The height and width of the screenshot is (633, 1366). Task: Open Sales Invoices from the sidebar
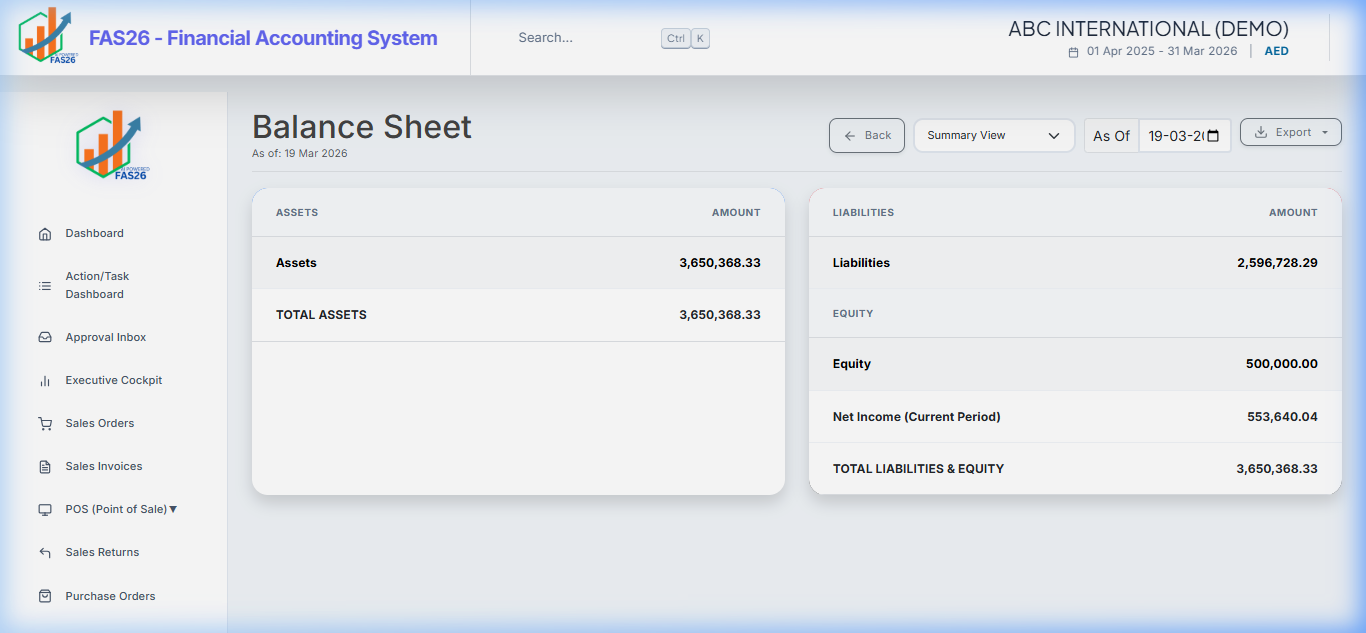[x=104, y=467]
